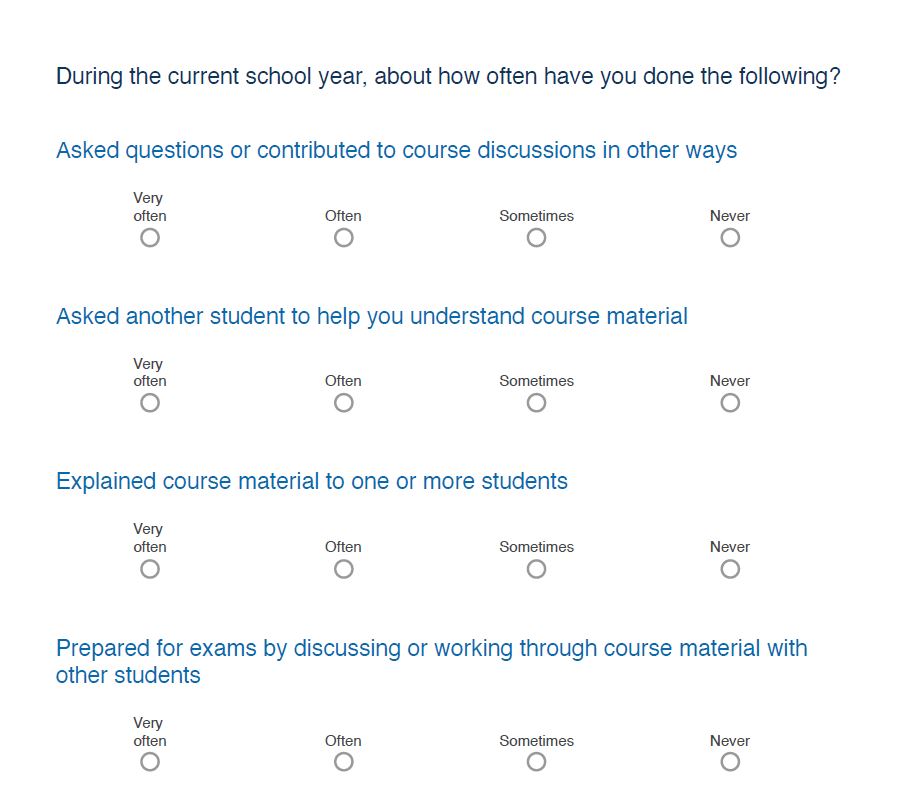Mark "Sometimes" for asked another student to help
The height and width of the screenshot is (812, 913).
pos(537,403)
